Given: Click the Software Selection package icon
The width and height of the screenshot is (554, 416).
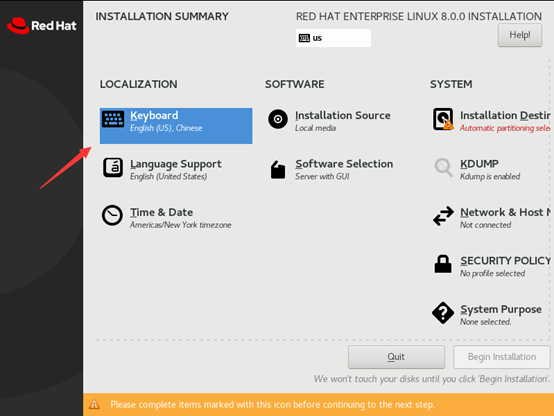Looking at the screenshot, I should click(x=278, y=170).
